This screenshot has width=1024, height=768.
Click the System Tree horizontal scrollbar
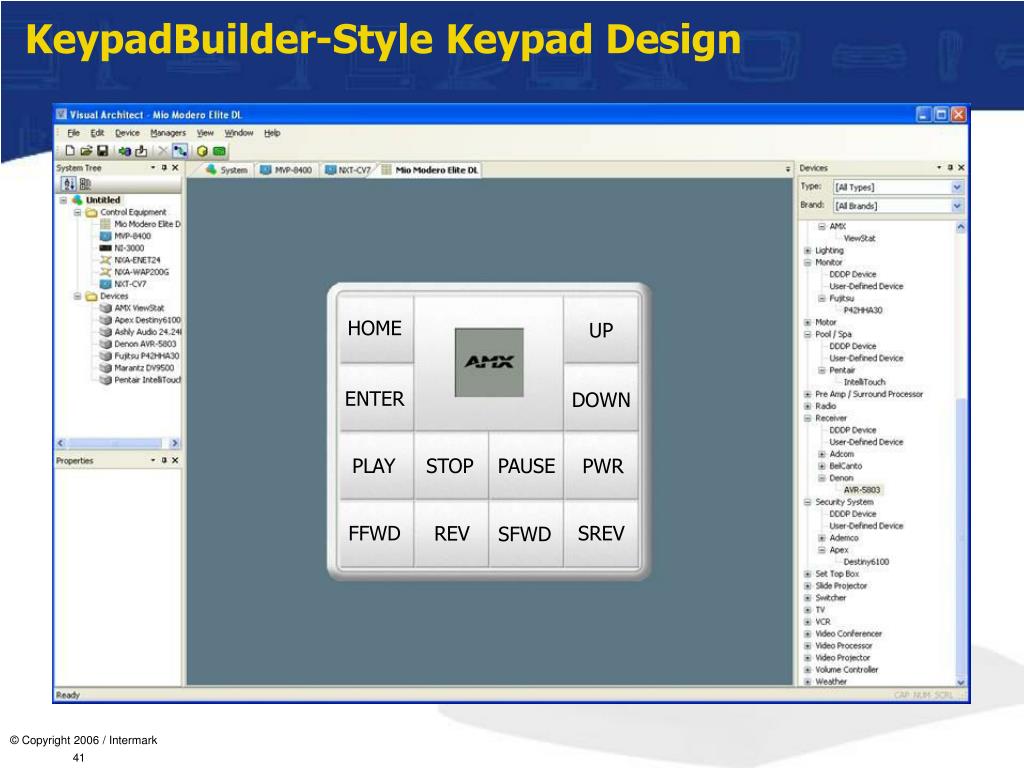point(118,443)
